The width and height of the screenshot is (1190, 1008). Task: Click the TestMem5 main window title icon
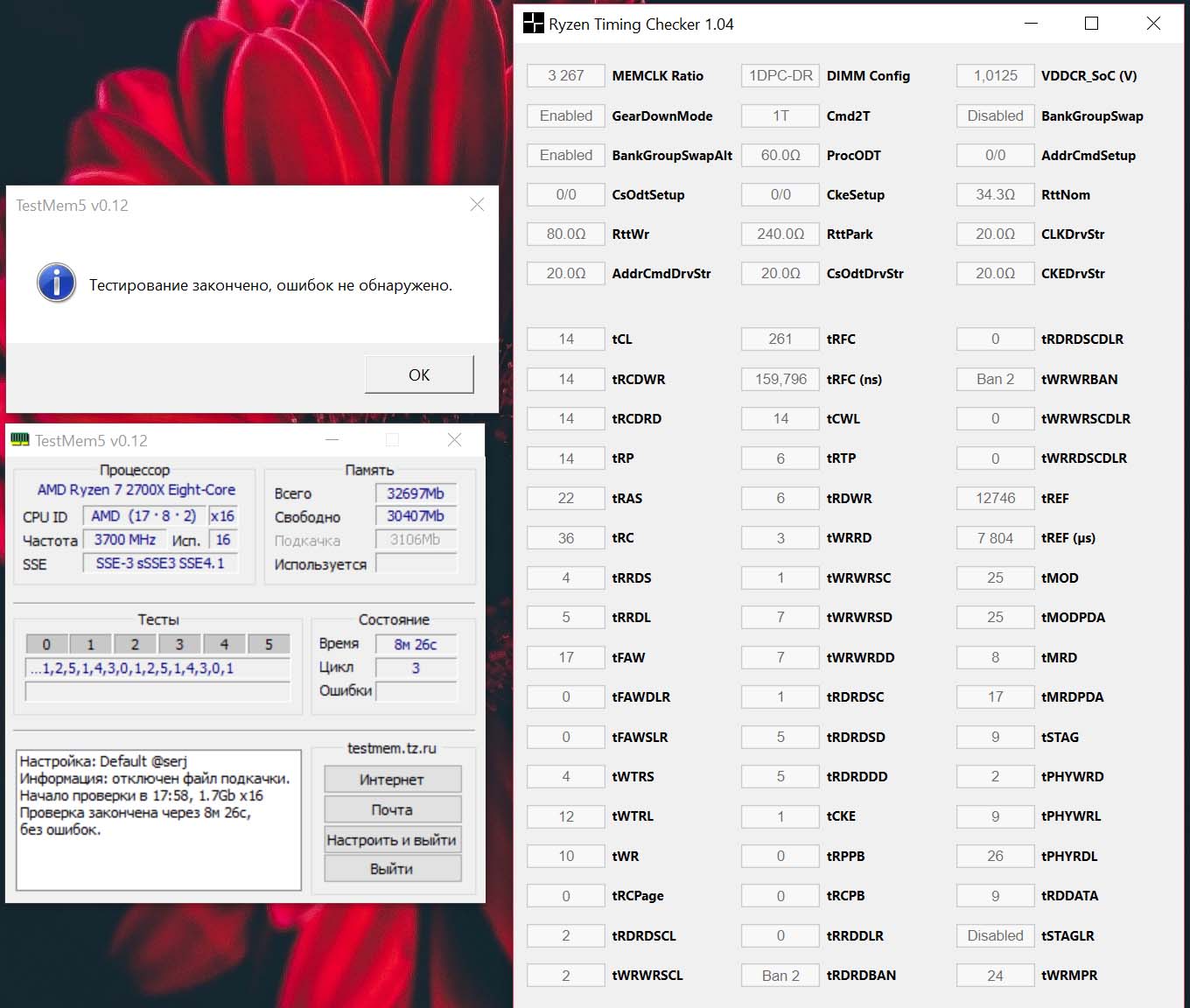20,440
